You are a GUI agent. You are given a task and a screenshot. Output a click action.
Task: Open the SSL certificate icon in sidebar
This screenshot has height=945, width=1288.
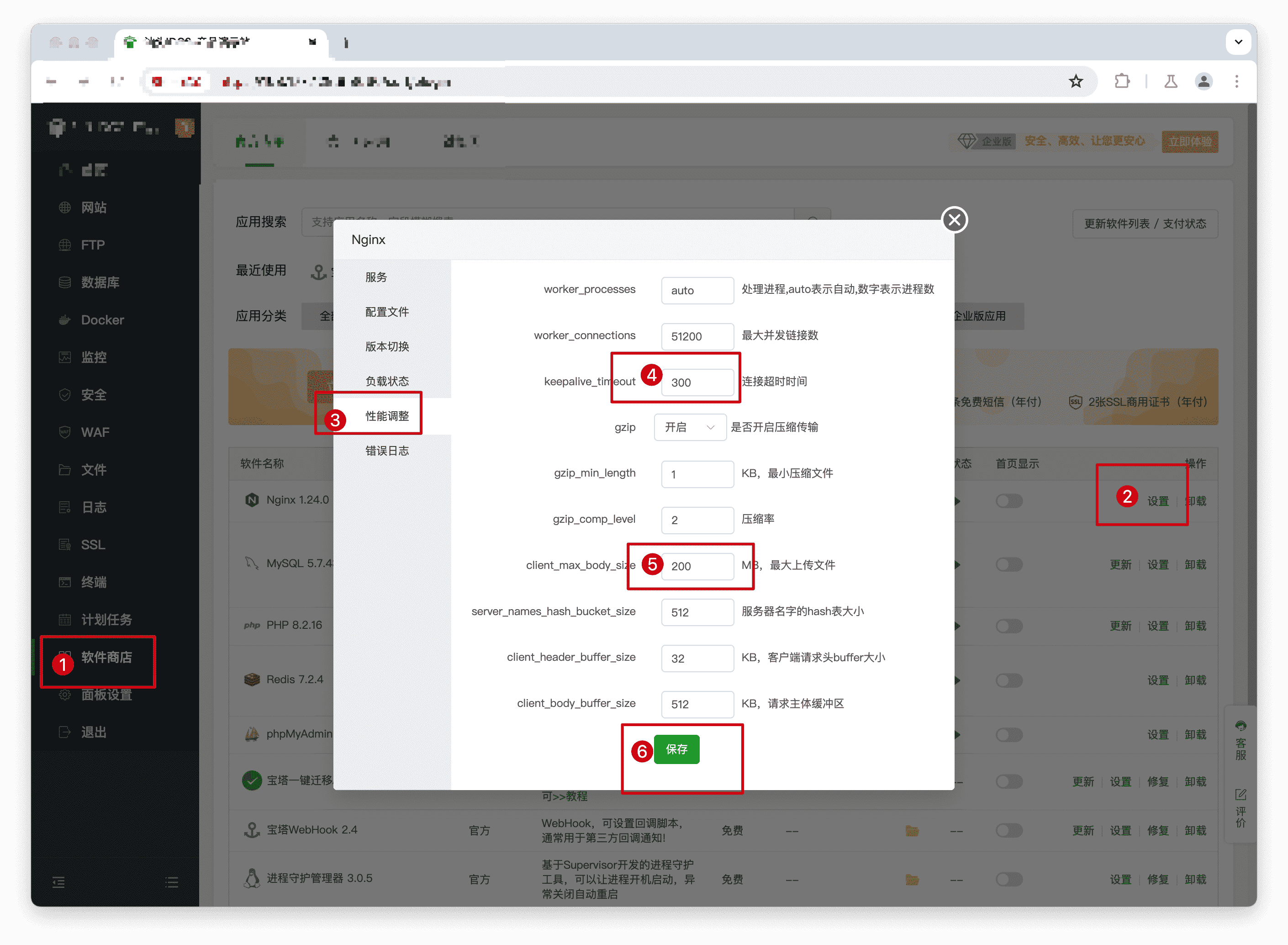point(64,545)
